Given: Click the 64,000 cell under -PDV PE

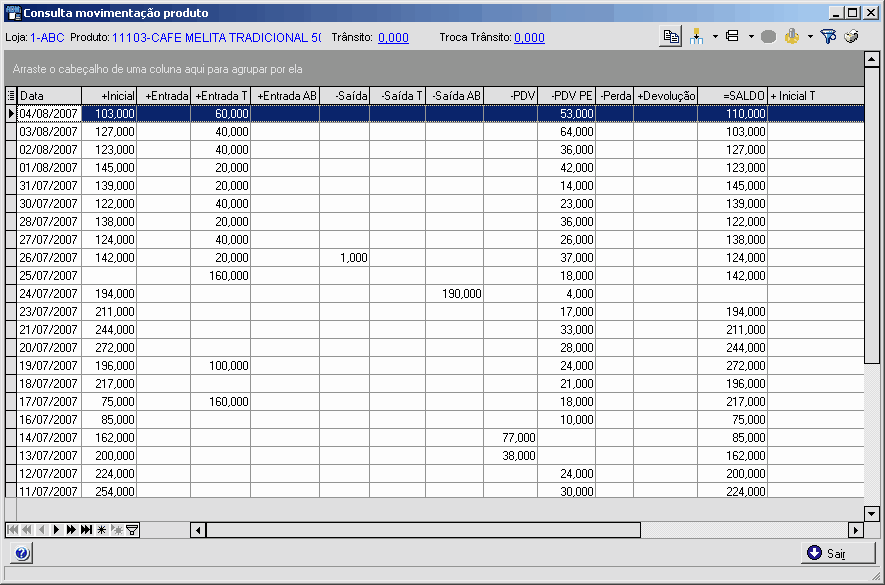Looking at the screenshot, I should 566,132.
